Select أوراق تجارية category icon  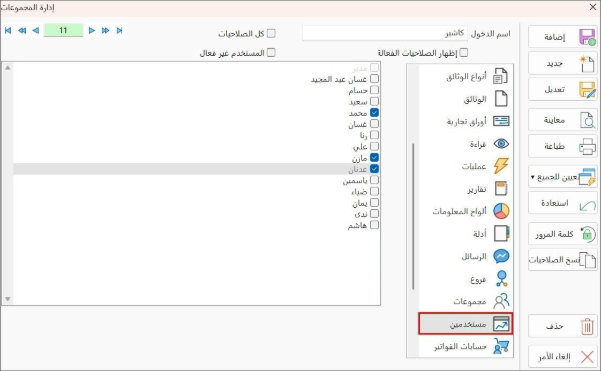click(x=501, y=121)
